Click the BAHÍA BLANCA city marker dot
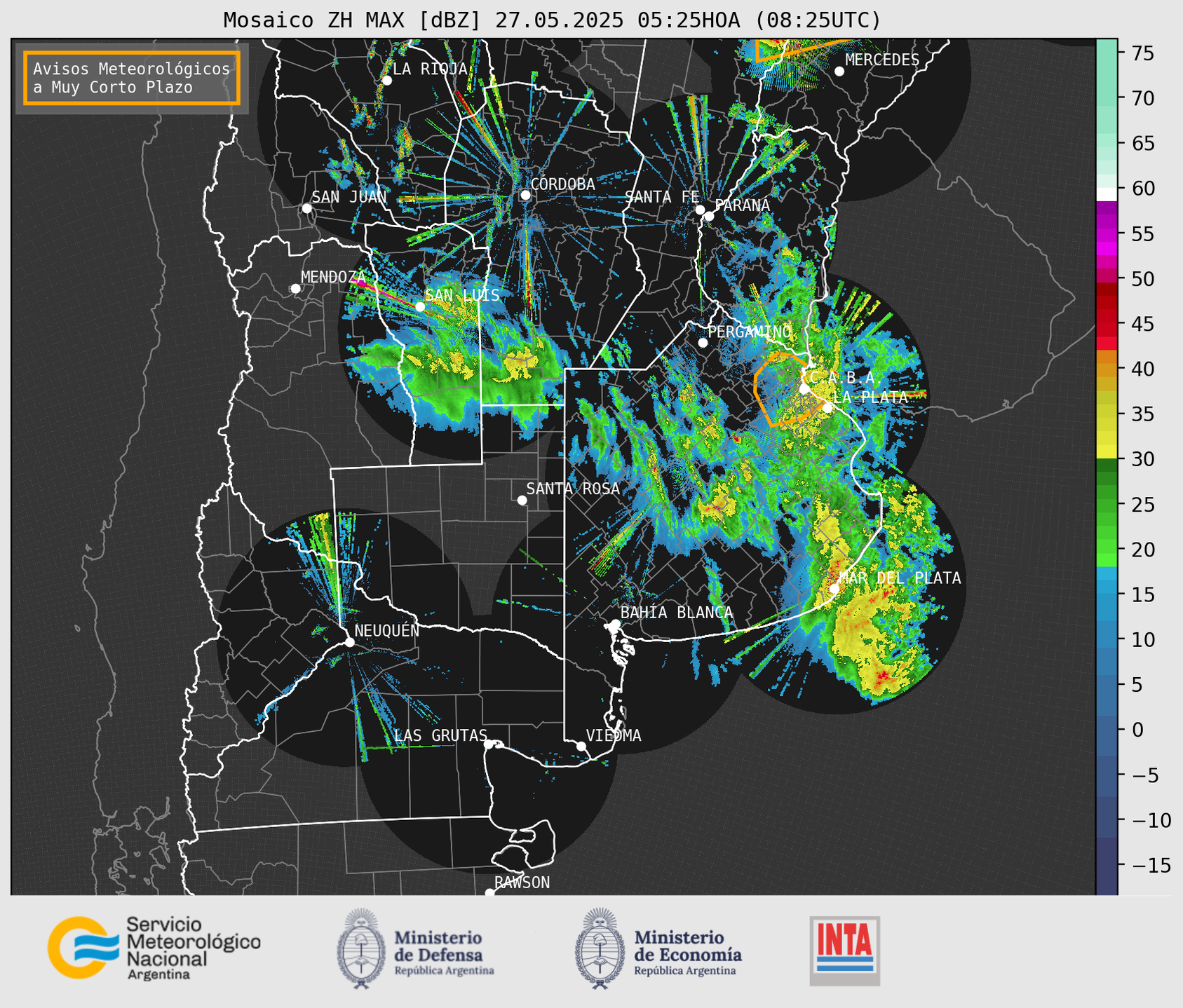This screenshot has height=1008, width=1183. click(615, 623)
